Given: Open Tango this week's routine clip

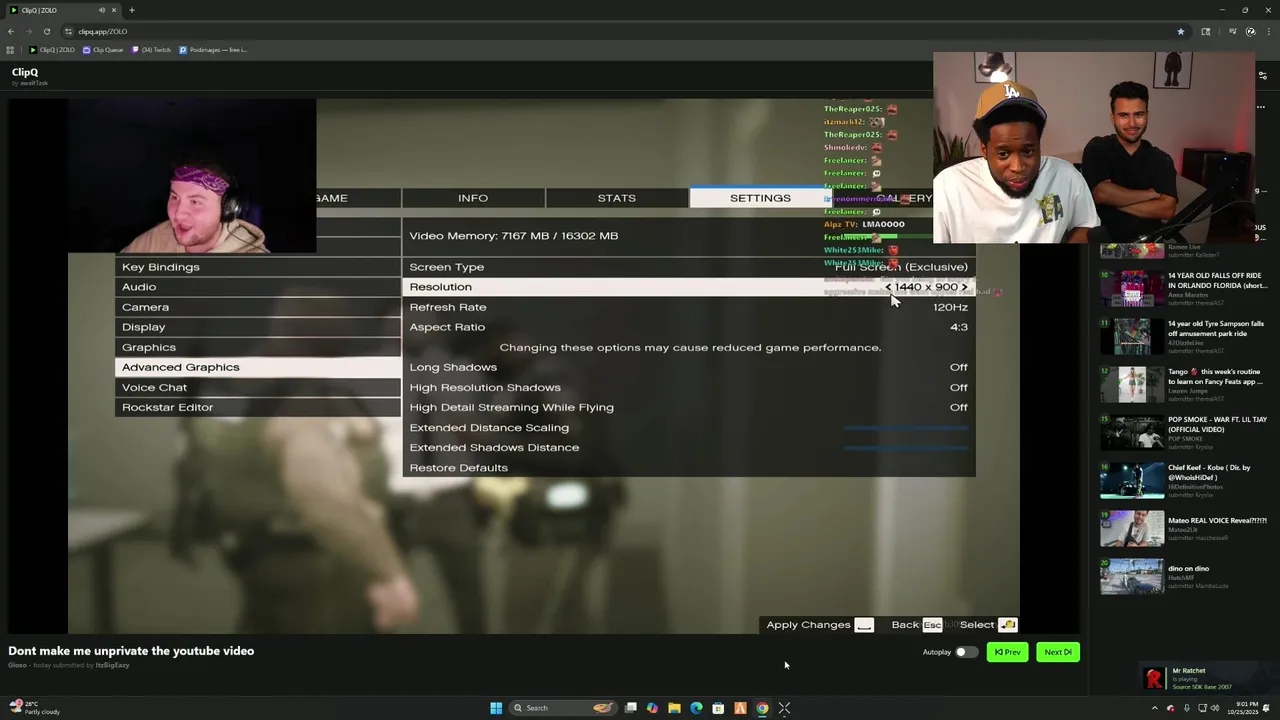Looking at the screenshot, I should coord(1184,385).
